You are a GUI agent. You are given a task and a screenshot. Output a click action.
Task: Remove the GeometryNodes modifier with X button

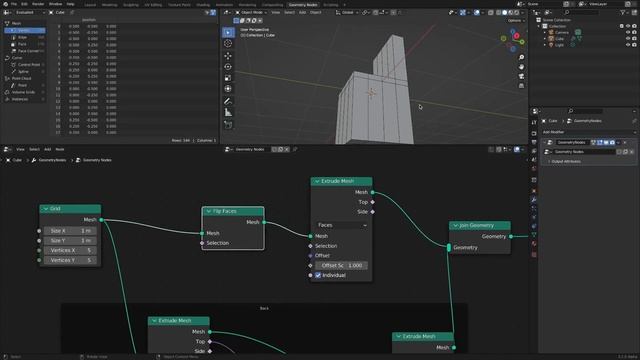[624, 142]
